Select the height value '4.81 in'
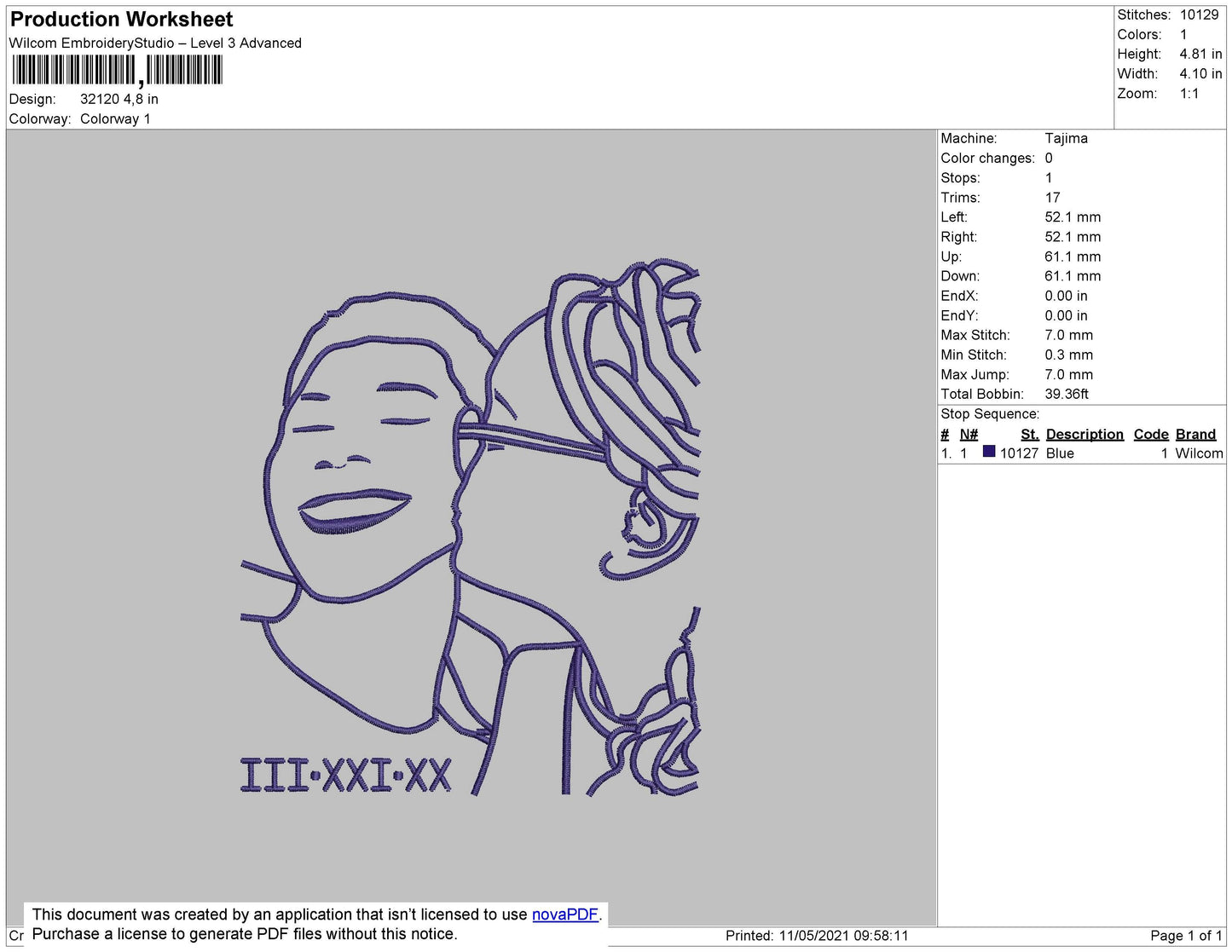 tap(1200, 54)
